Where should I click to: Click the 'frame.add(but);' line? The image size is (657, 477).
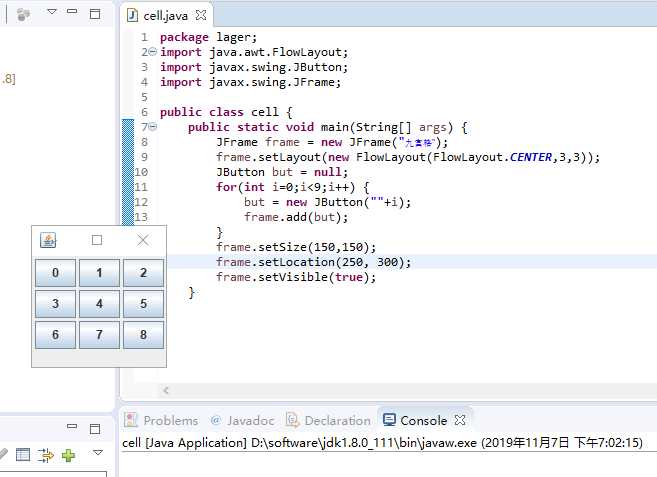296,217
